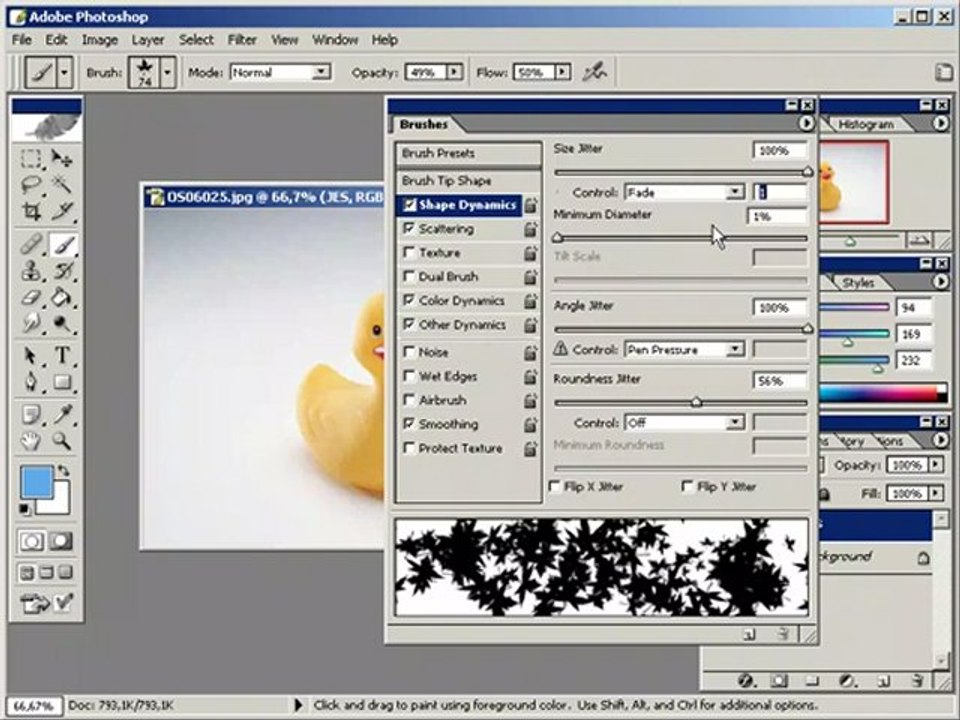Open the Brushes palette flyout menu

coord(806,124)
